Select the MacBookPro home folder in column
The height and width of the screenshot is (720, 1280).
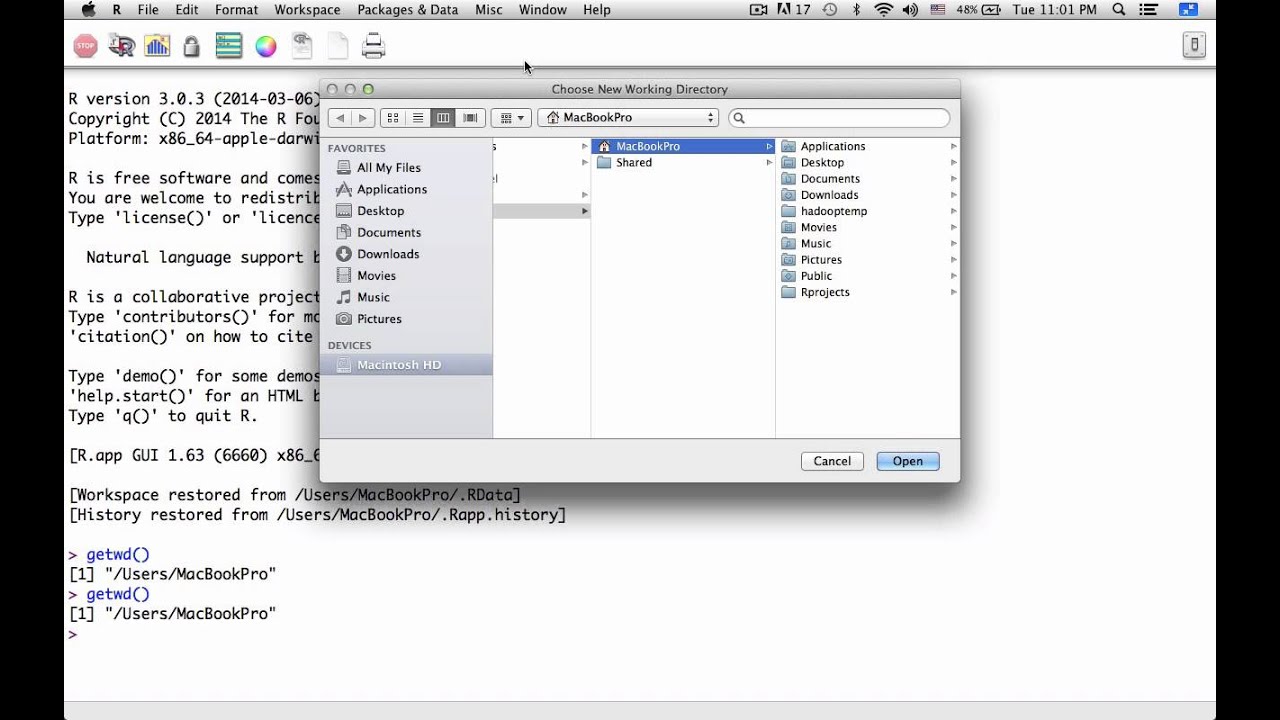tap(683, 146)
